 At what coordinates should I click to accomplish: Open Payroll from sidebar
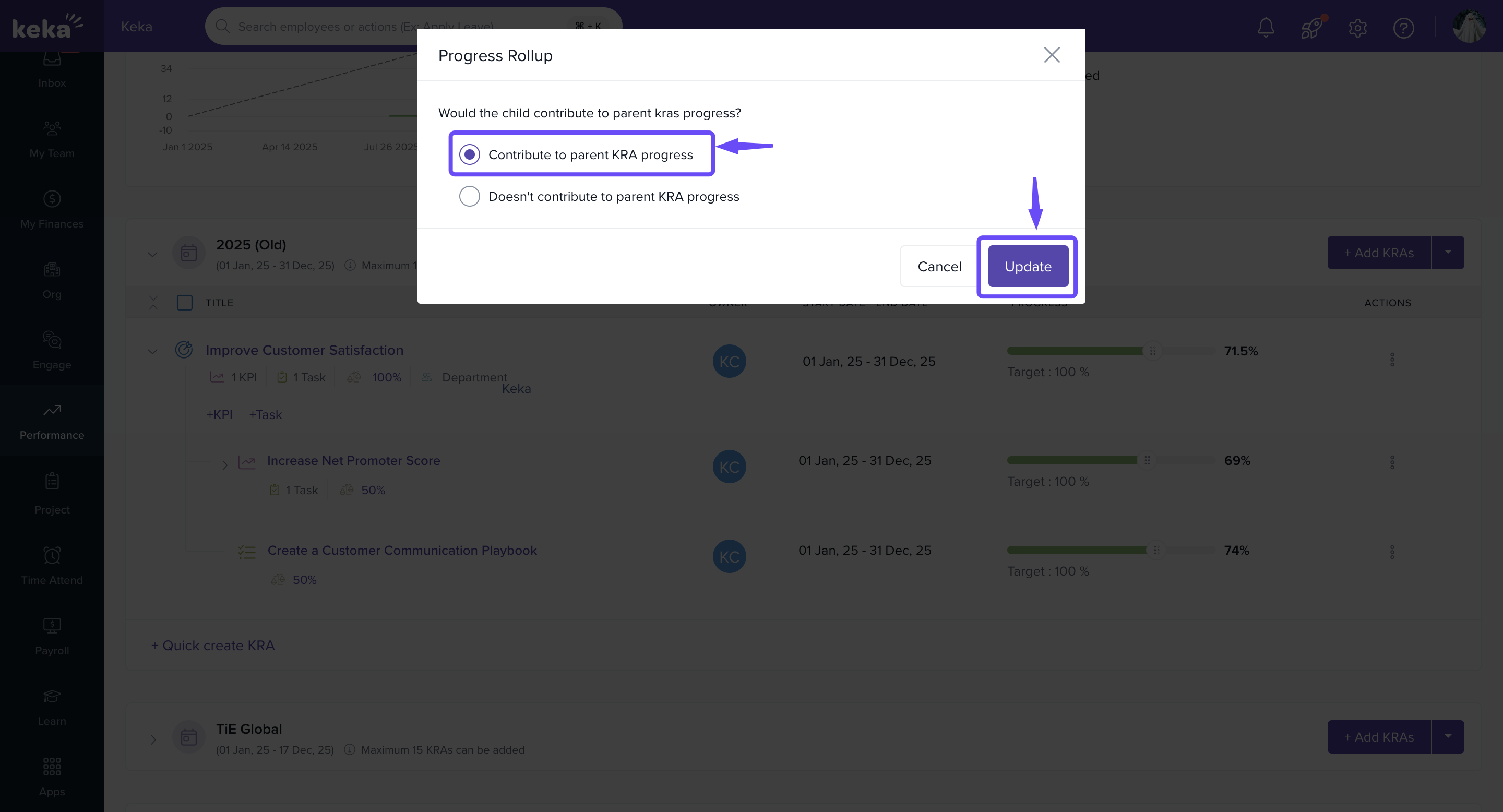pyautogui.click(x=52, y=636)
